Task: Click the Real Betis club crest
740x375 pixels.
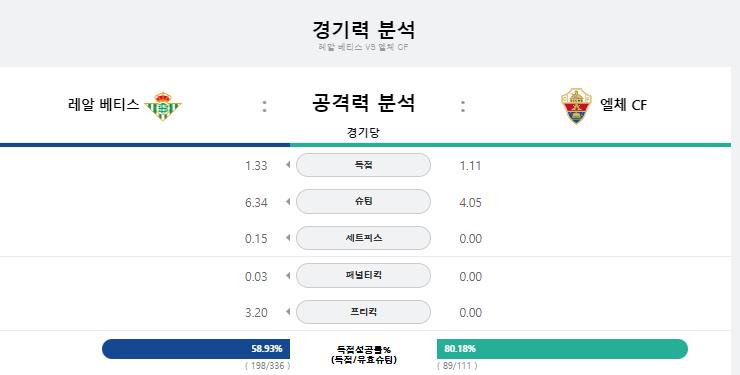Action: [x=162, y=106]
